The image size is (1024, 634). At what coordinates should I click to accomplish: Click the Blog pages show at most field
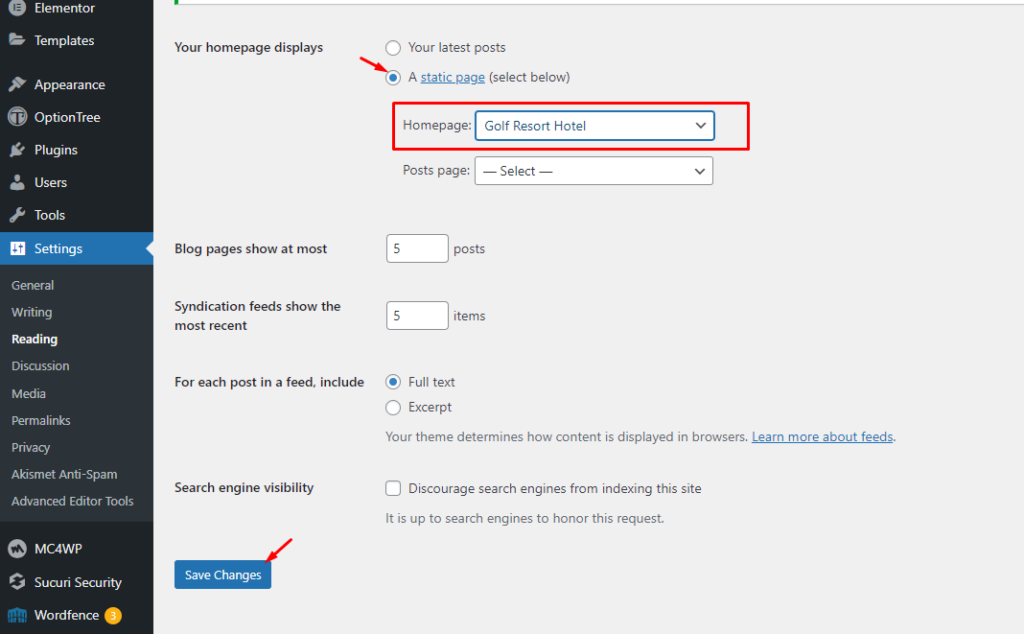417,248
